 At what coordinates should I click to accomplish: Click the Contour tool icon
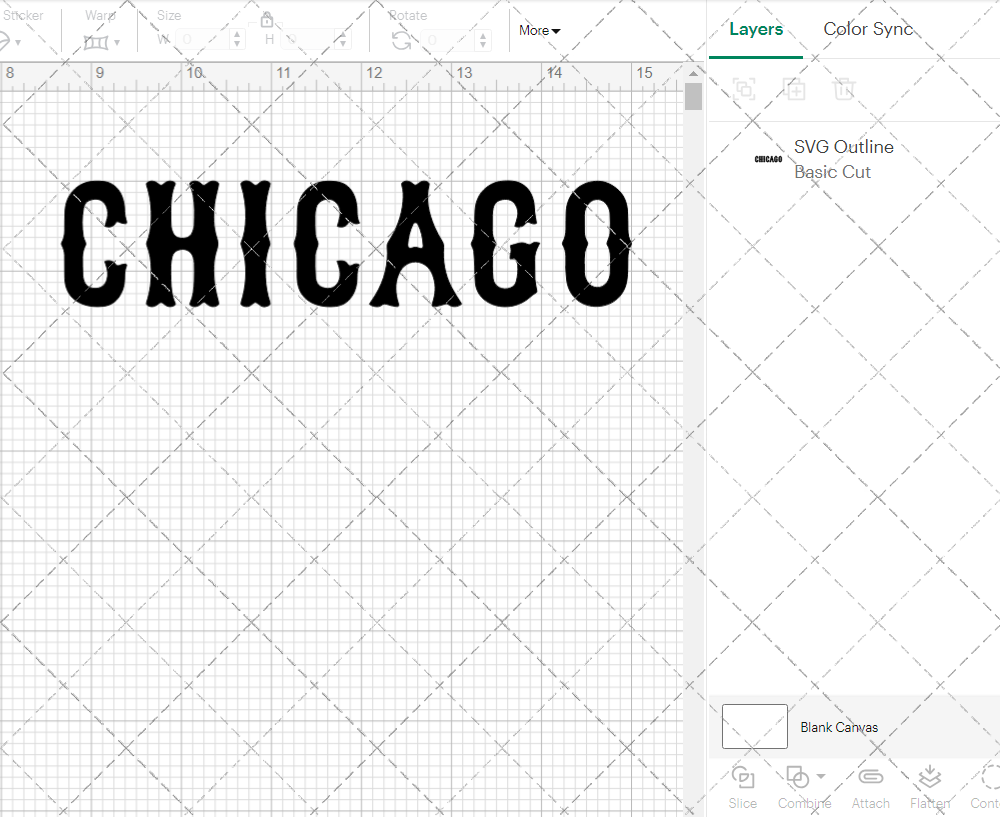989,777
